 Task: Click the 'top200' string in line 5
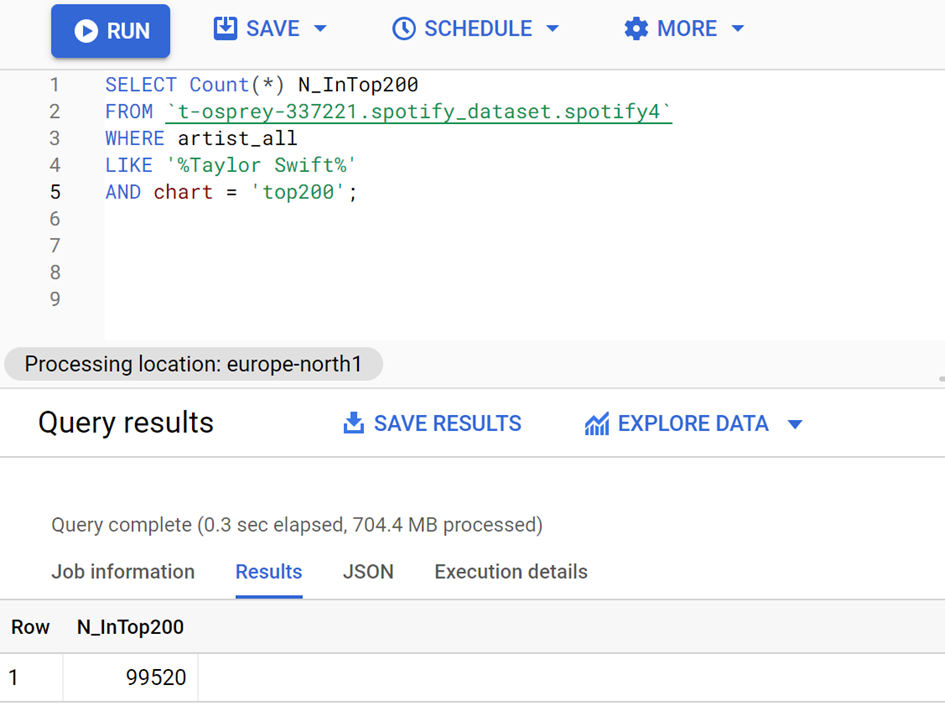click(297, 192)
